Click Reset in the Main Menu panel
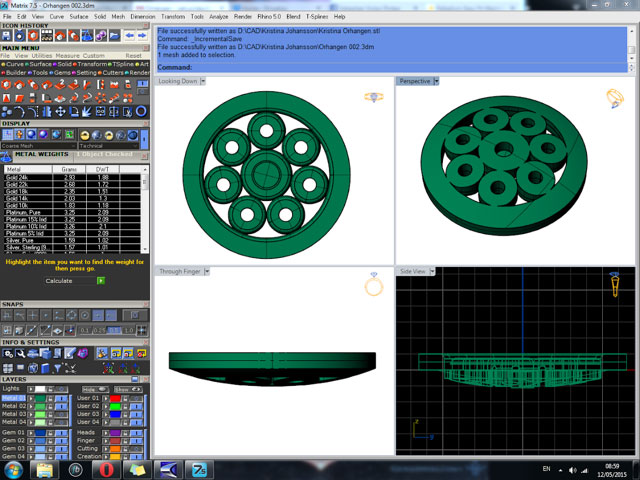 pos(133,56)
